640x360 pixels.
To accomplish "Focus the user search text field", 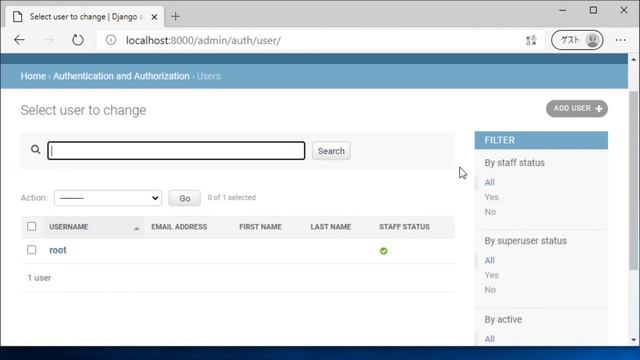I will click(x=176, y=151).
